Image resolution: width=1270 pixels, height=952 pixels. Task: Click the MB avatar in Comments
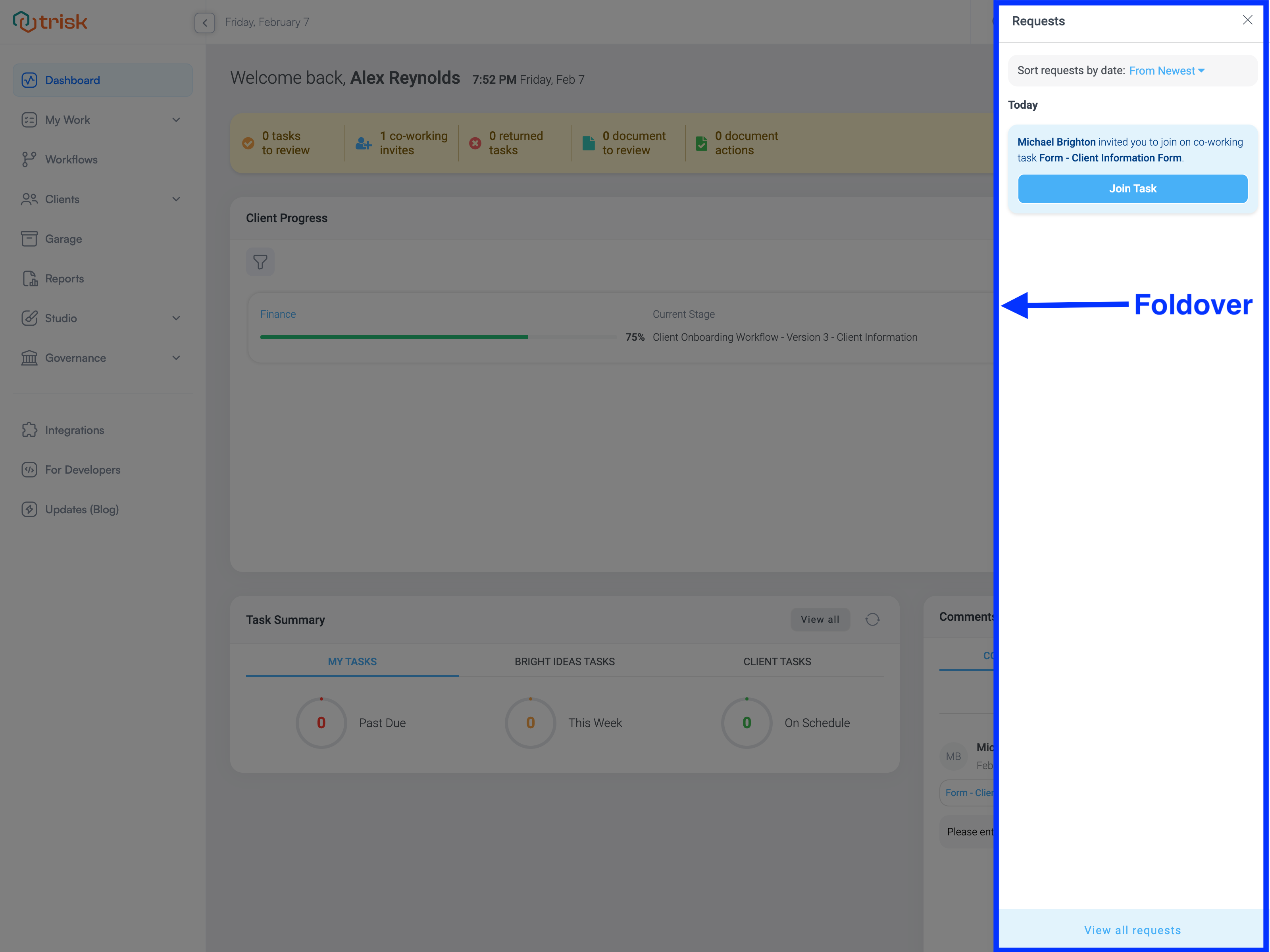click(953, 756)
